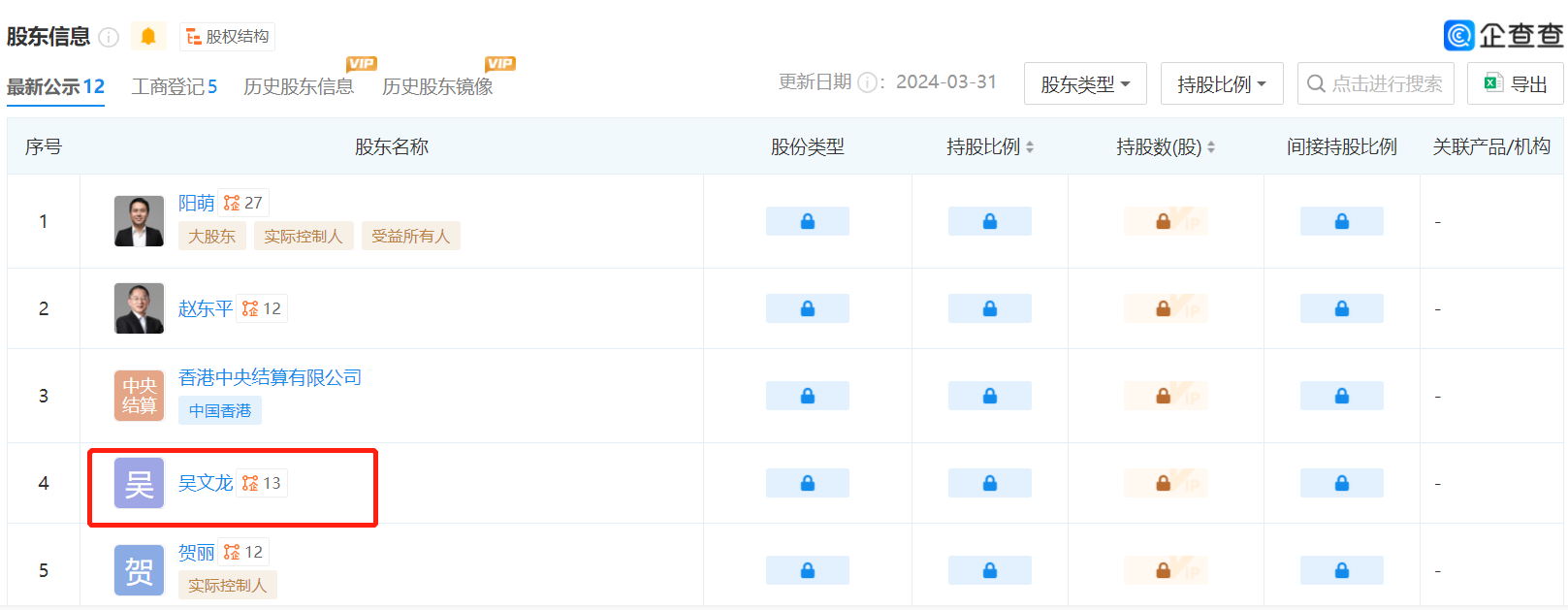Click the relation graph icon beside 贺丽

pos(233,552)
